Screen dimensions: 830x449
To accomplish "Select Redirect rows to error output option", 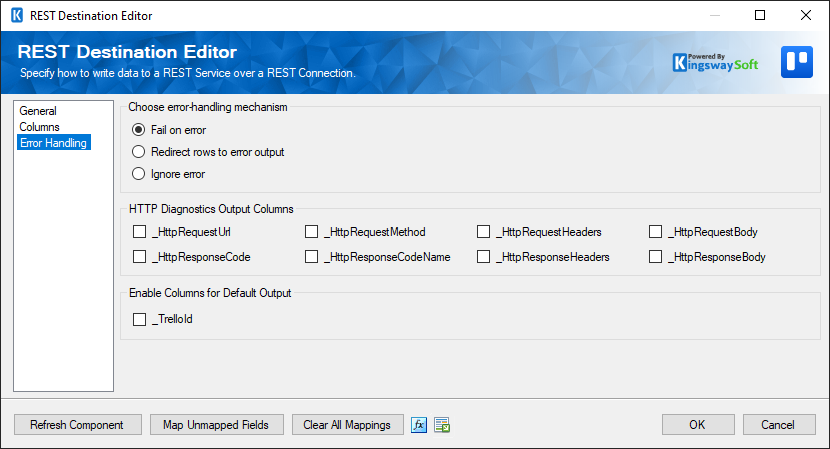I will coord(138,152).
